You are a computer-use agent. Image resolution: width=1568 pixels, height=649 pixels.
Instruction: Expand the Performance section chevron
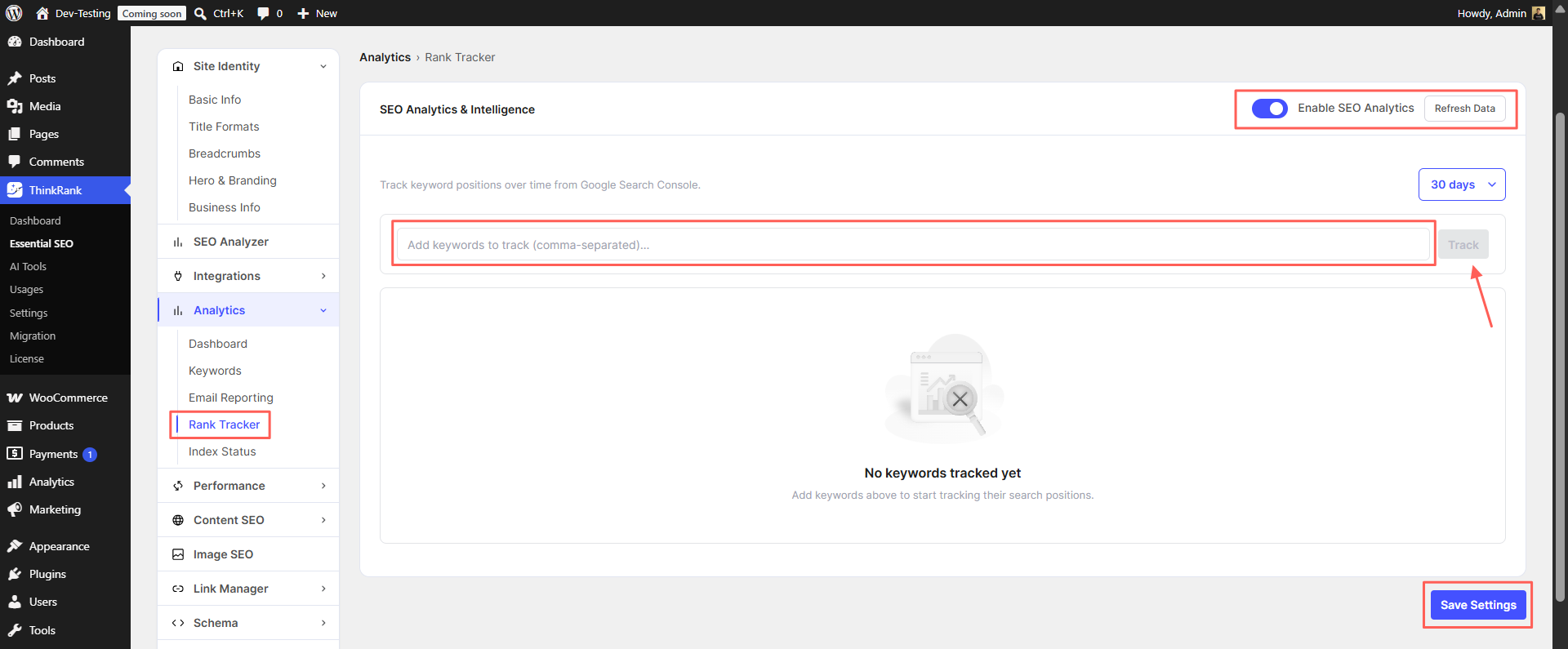coord(323,486)
